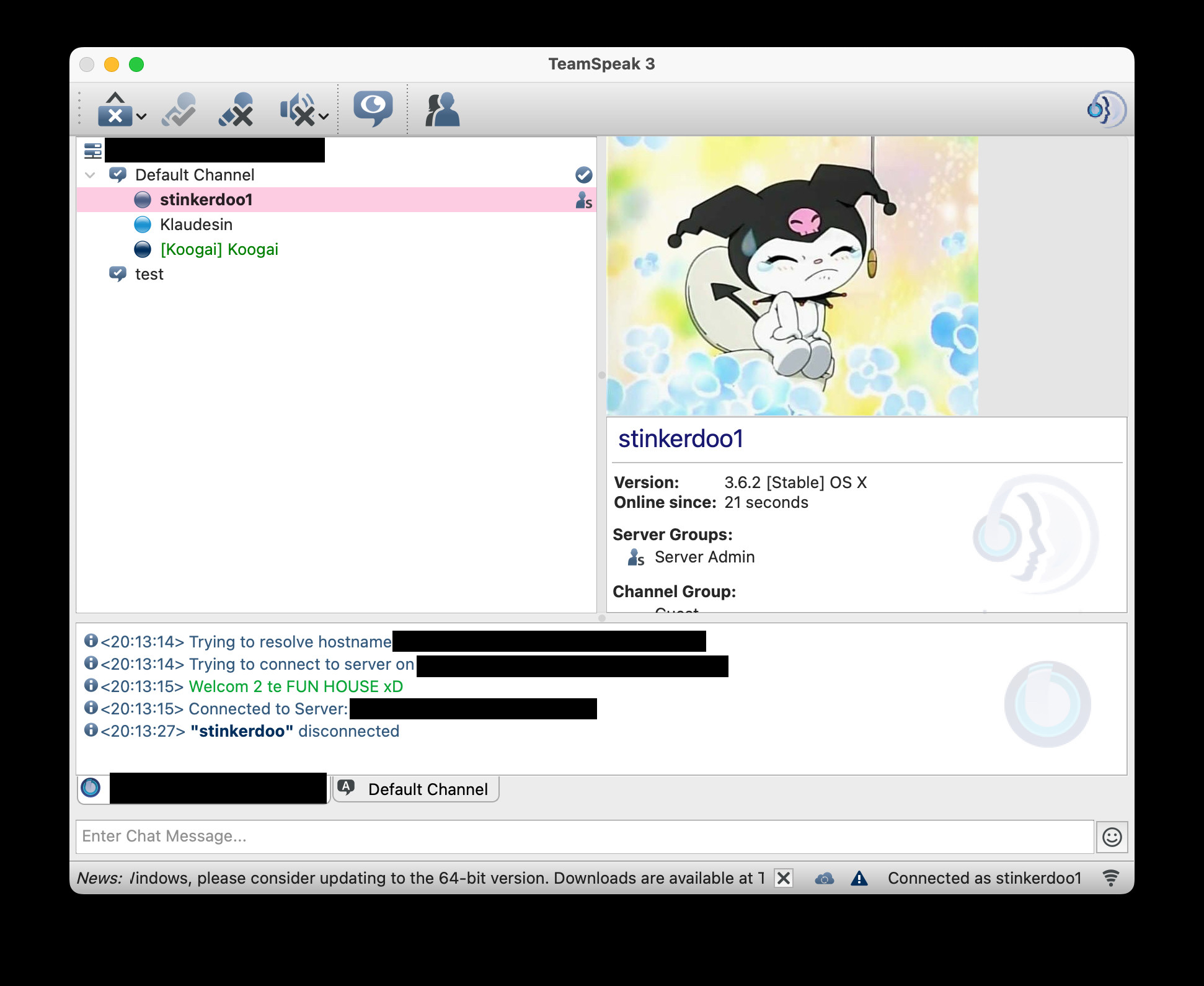Click the green zoom window button

coord(136,64)
